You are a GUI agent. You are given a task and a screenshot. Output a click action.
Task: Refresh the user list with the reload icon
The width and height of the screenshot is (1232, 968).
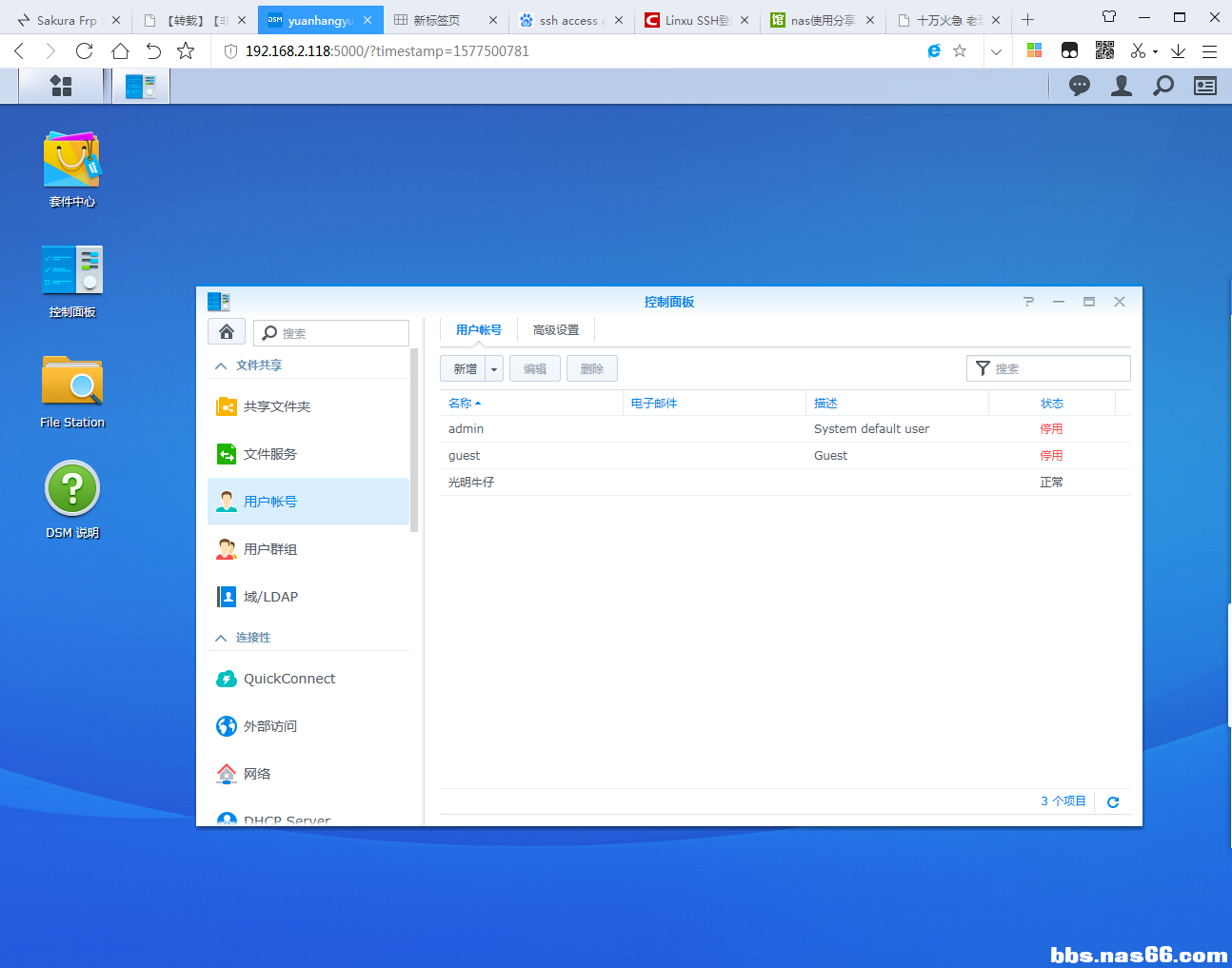tap(1113, 802)
